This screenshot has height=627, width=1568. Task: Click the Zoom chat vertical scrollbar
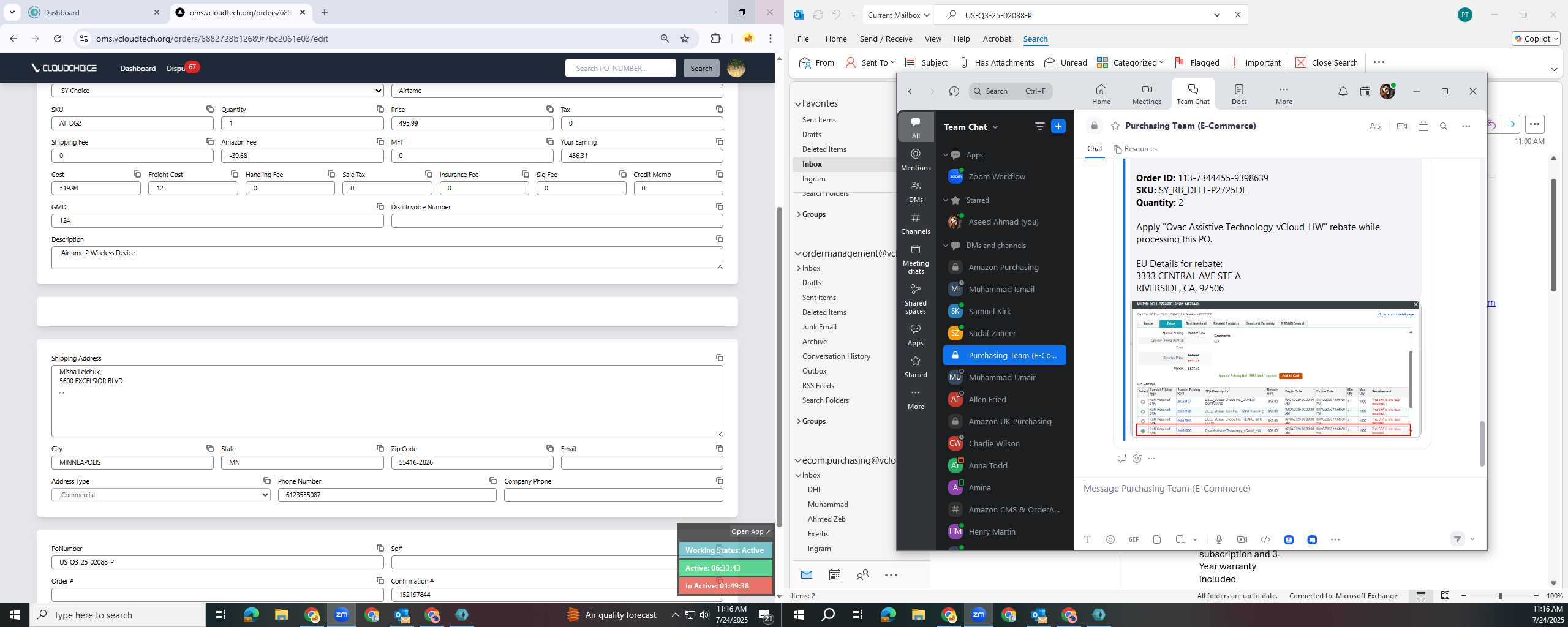tap(1482, 444)
